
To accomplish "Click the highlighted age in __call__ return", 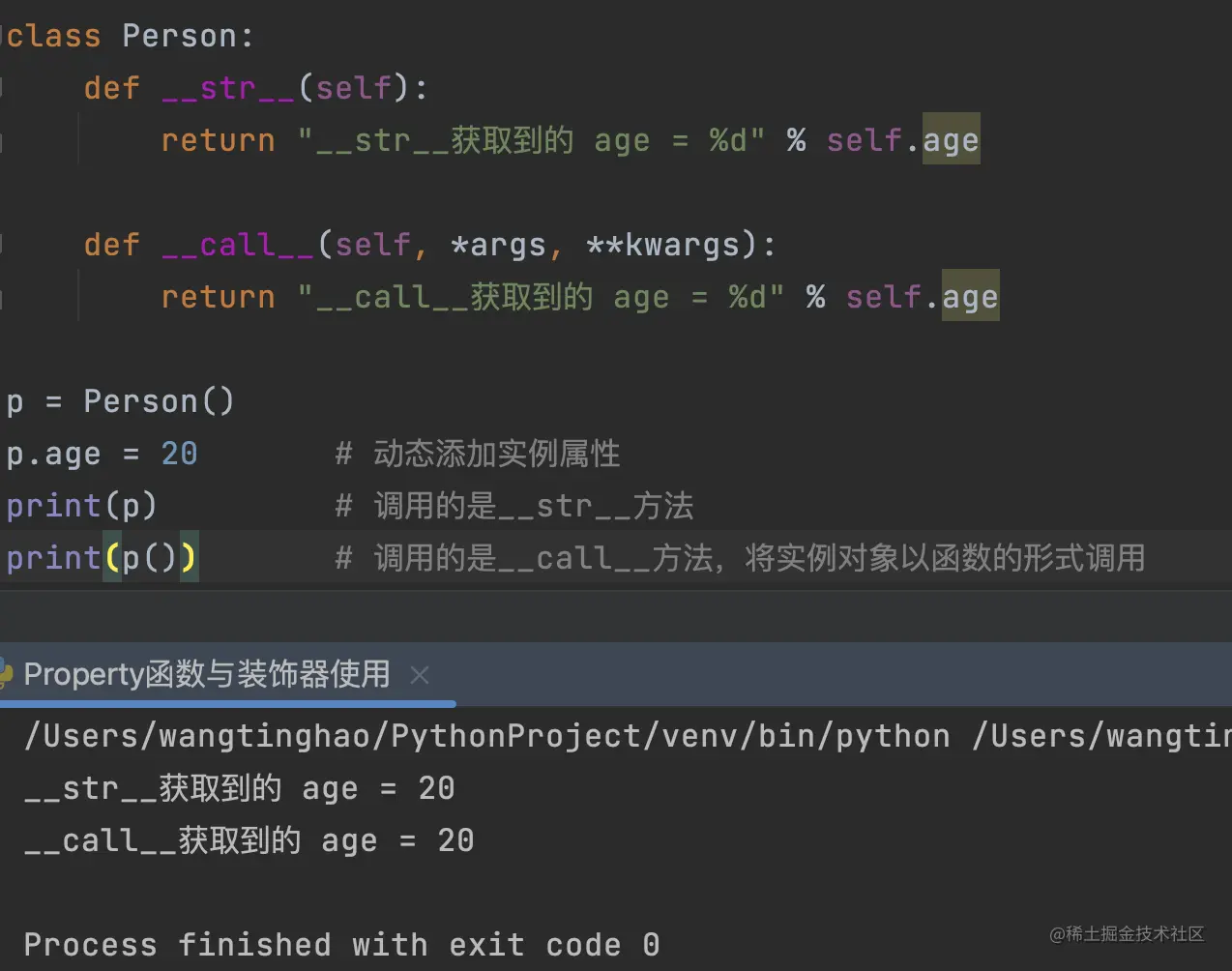I will pos(970,297).
